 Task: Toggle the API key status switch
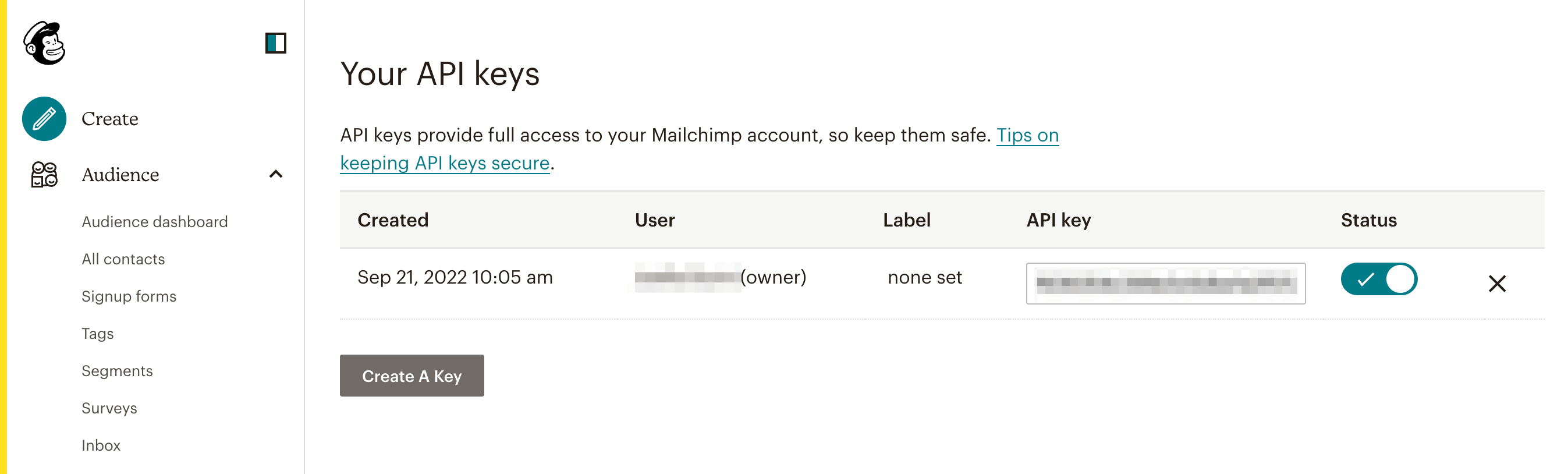click(1378, 279)
